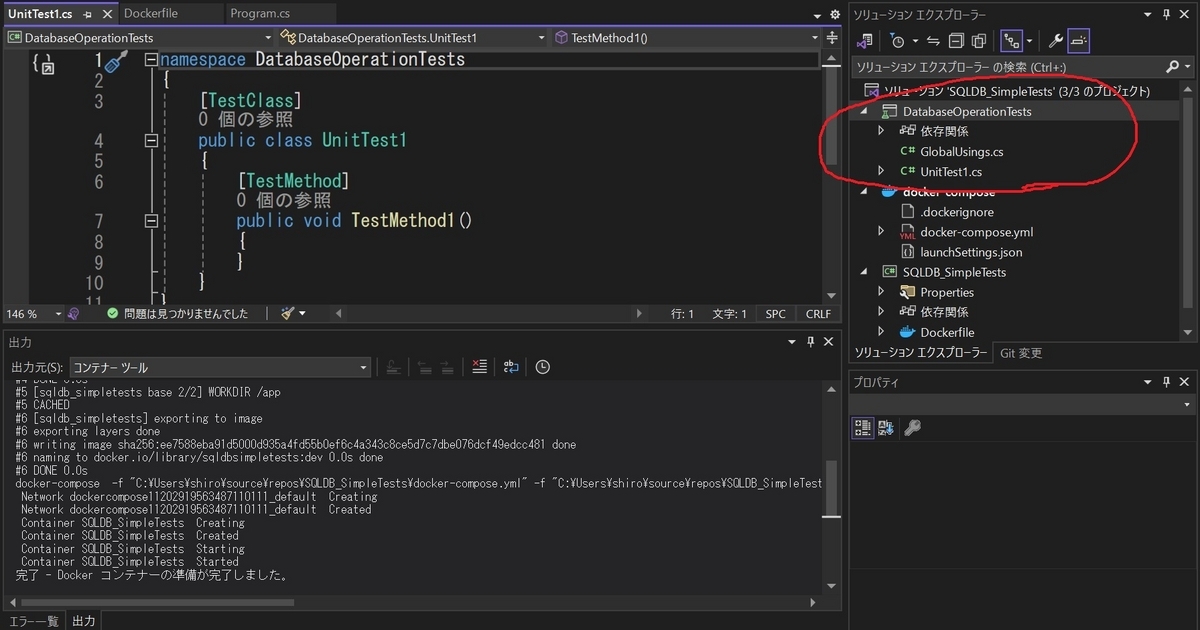Collapse the namespace block on line 1

(151, 59)
